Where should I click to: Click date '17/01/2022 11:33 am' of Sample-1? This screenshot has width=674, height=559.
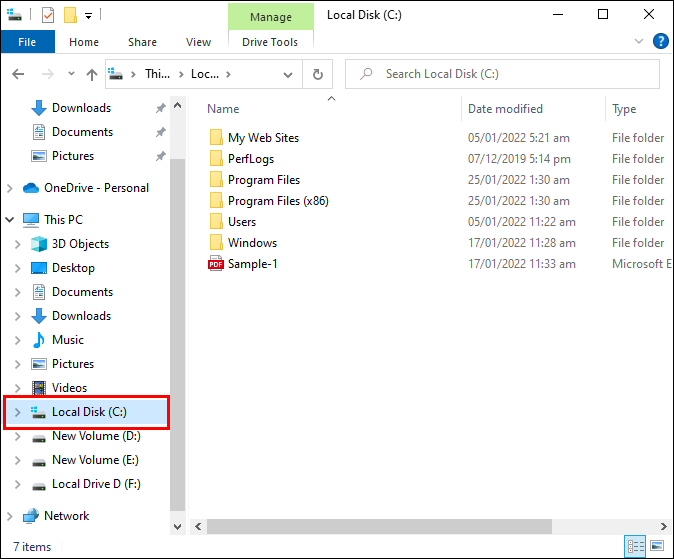pyautogui.click(x=521, y=264)
